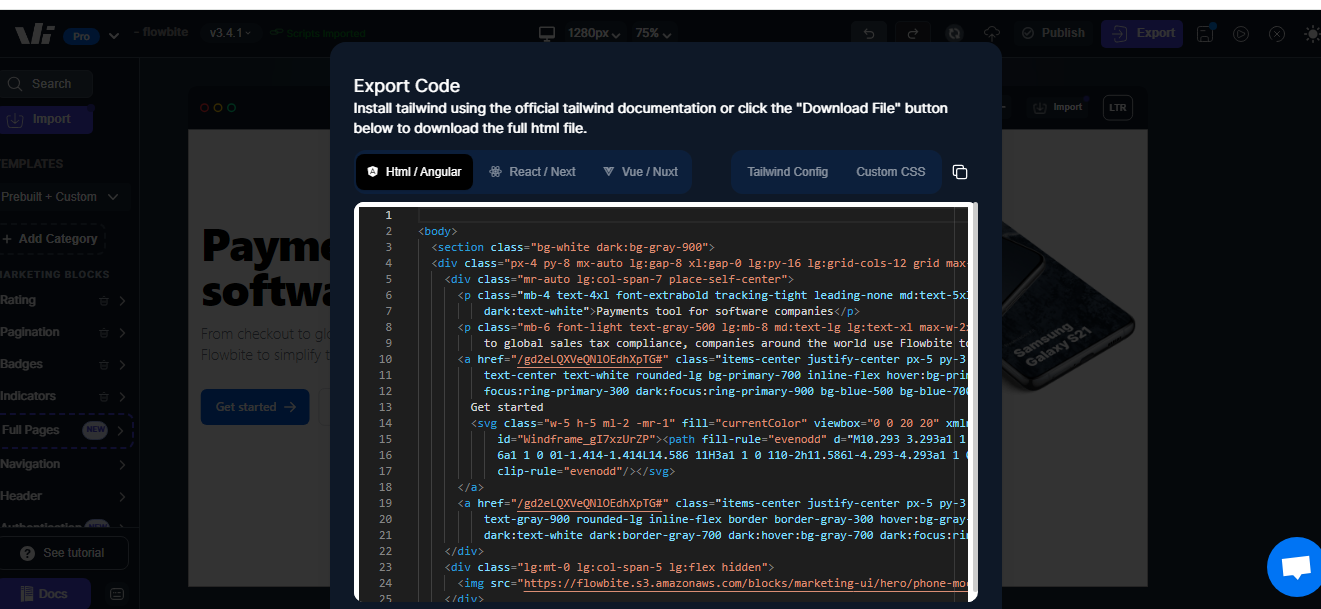Click the <body> tag in the code

(438, 231)
